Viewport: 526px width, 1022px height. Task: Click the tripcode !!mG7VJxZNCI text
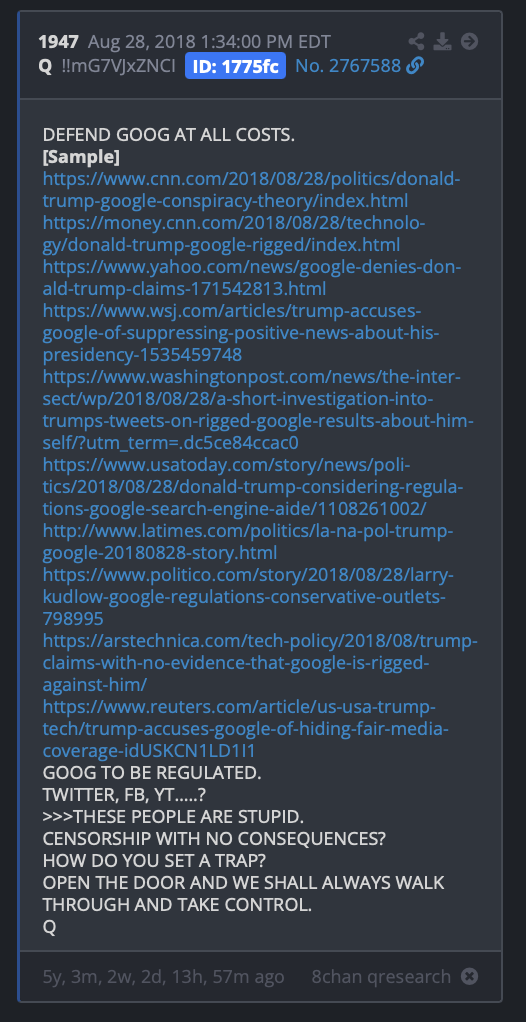coord(119,66)
